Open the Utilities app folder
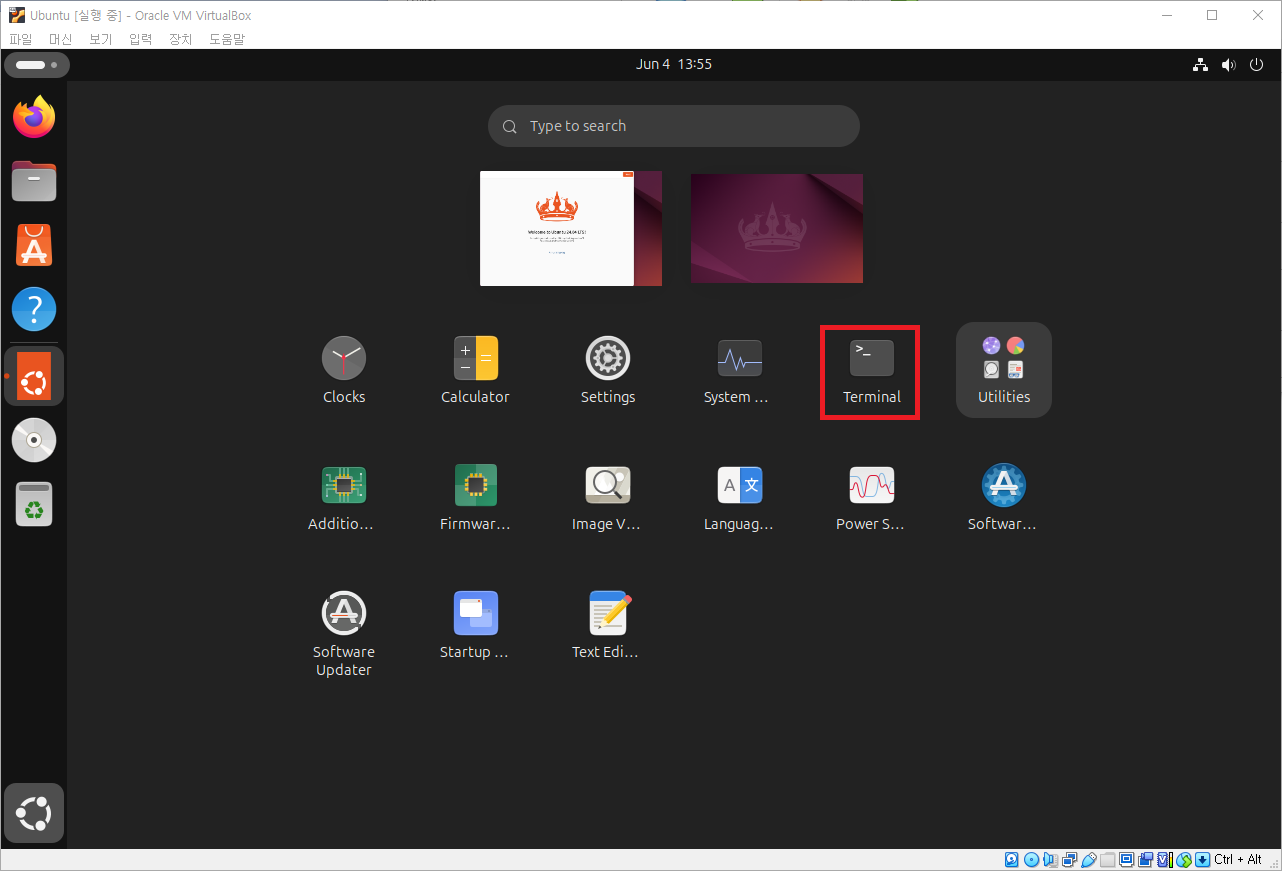This screenshot has height=871, width=1282. (1003, 369)
